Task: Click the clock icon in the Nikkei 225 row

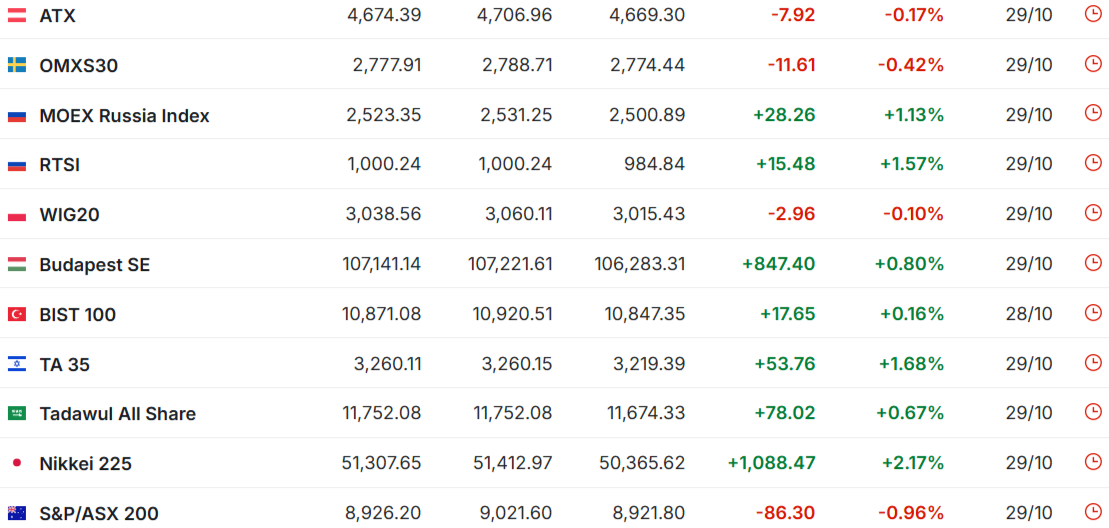Action: [1093, 462]
